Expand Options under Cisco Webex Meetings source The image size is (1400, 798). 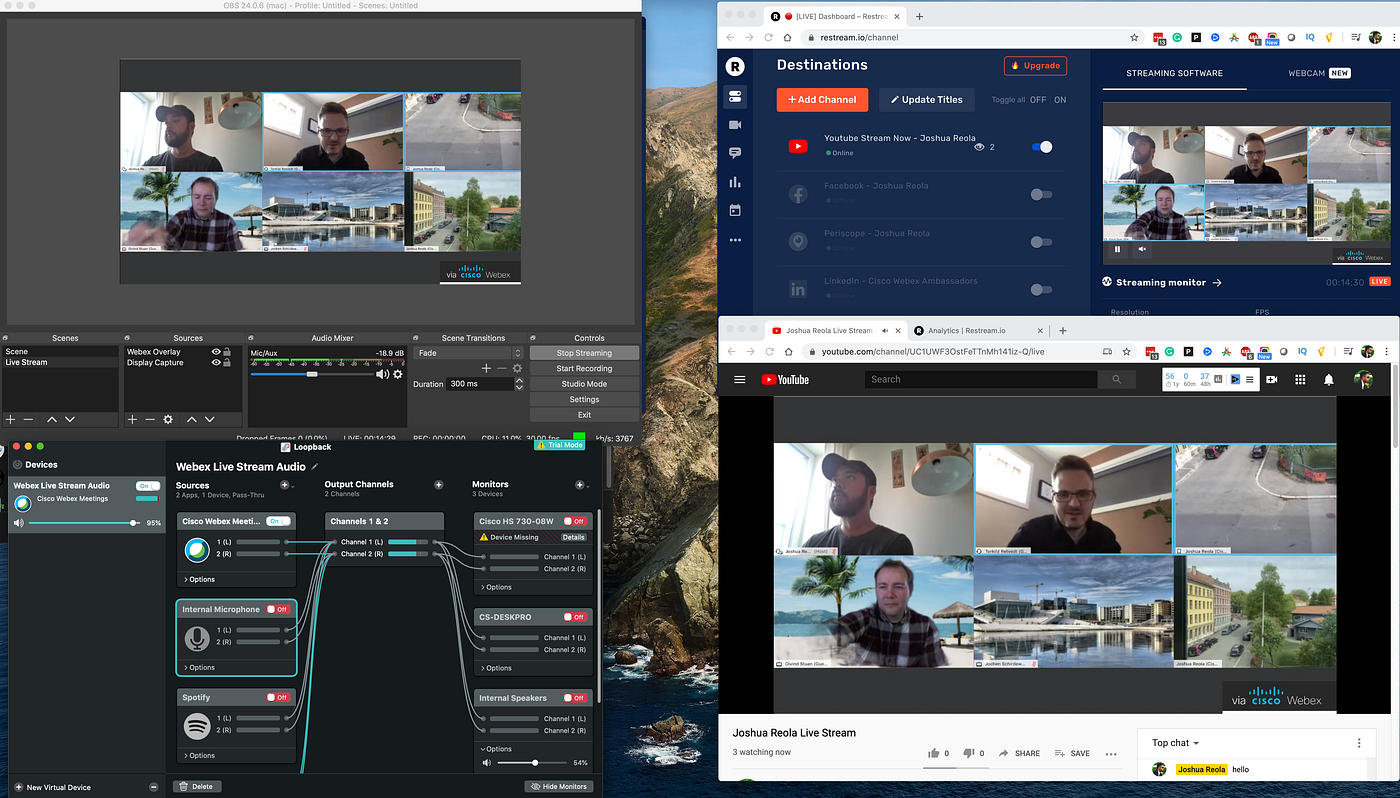click(x=199, y=580)
